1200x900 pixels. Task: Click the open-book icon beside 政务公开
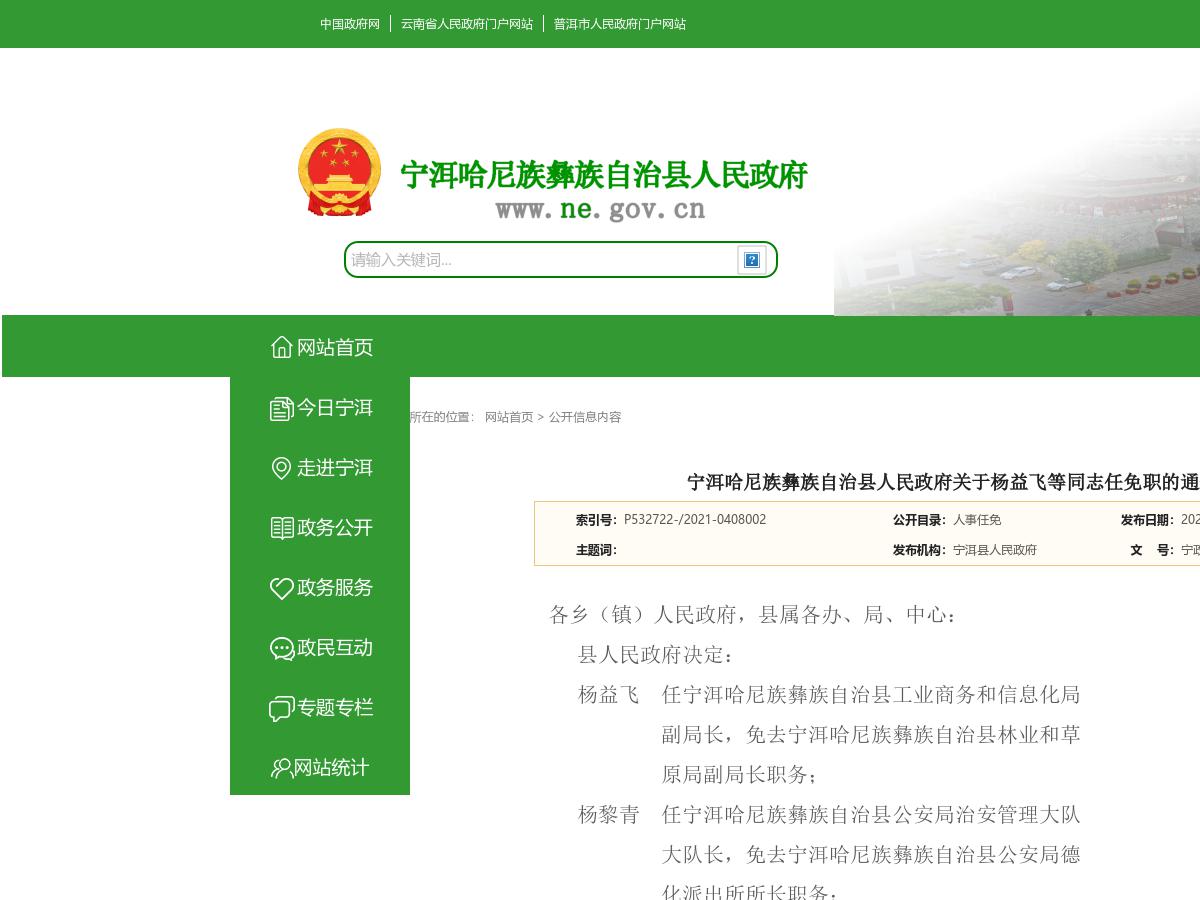coord(282,528)
